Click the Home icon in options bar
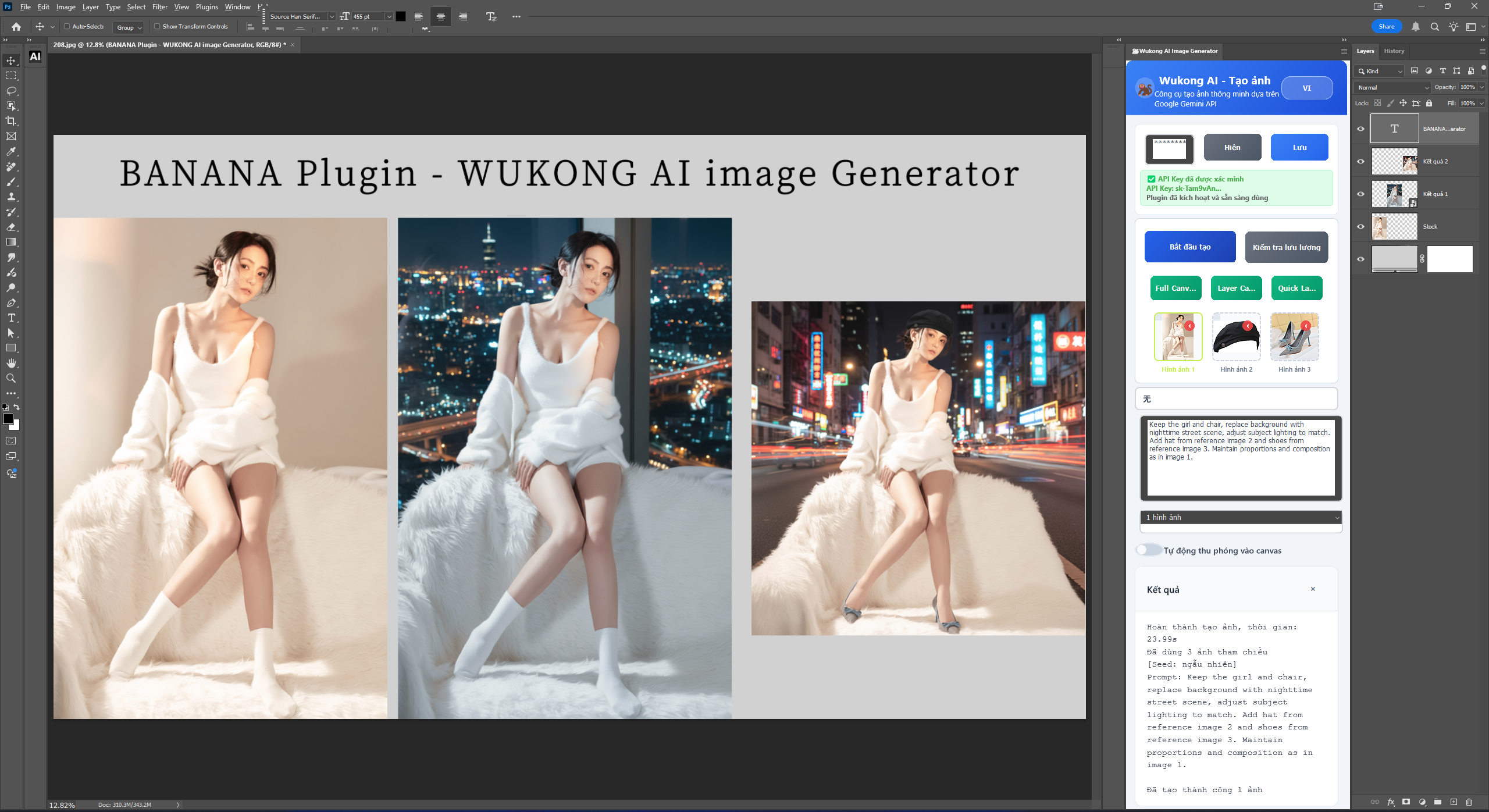This screenshot has width=1489, height=812. (x=16, y=27)
